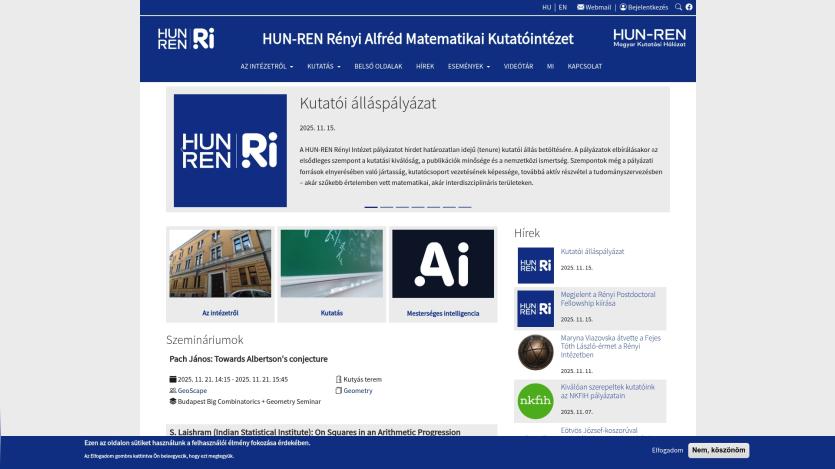Open Maryna Viazovska Fejes Tóth László-érmet news
Viewport: 835px width, 469px height.
(x=610, y=346)
